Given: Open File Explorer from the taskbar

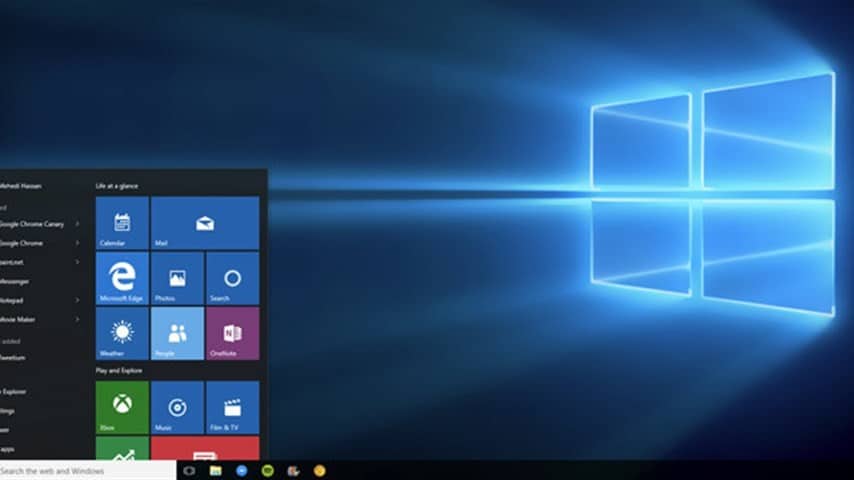Looking at the screenshot, I should click(216, 470).
